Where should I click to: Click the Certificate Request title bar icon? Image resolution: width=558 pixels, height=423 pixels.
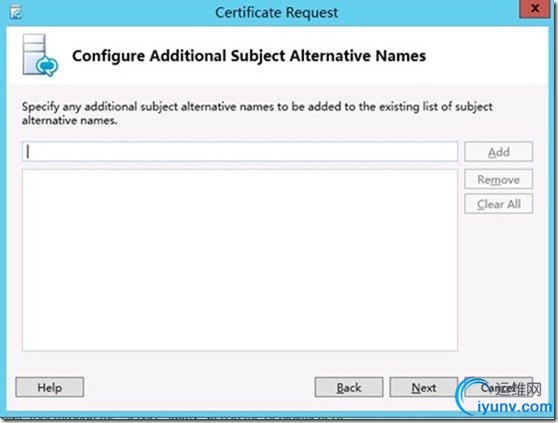[16, 12]
